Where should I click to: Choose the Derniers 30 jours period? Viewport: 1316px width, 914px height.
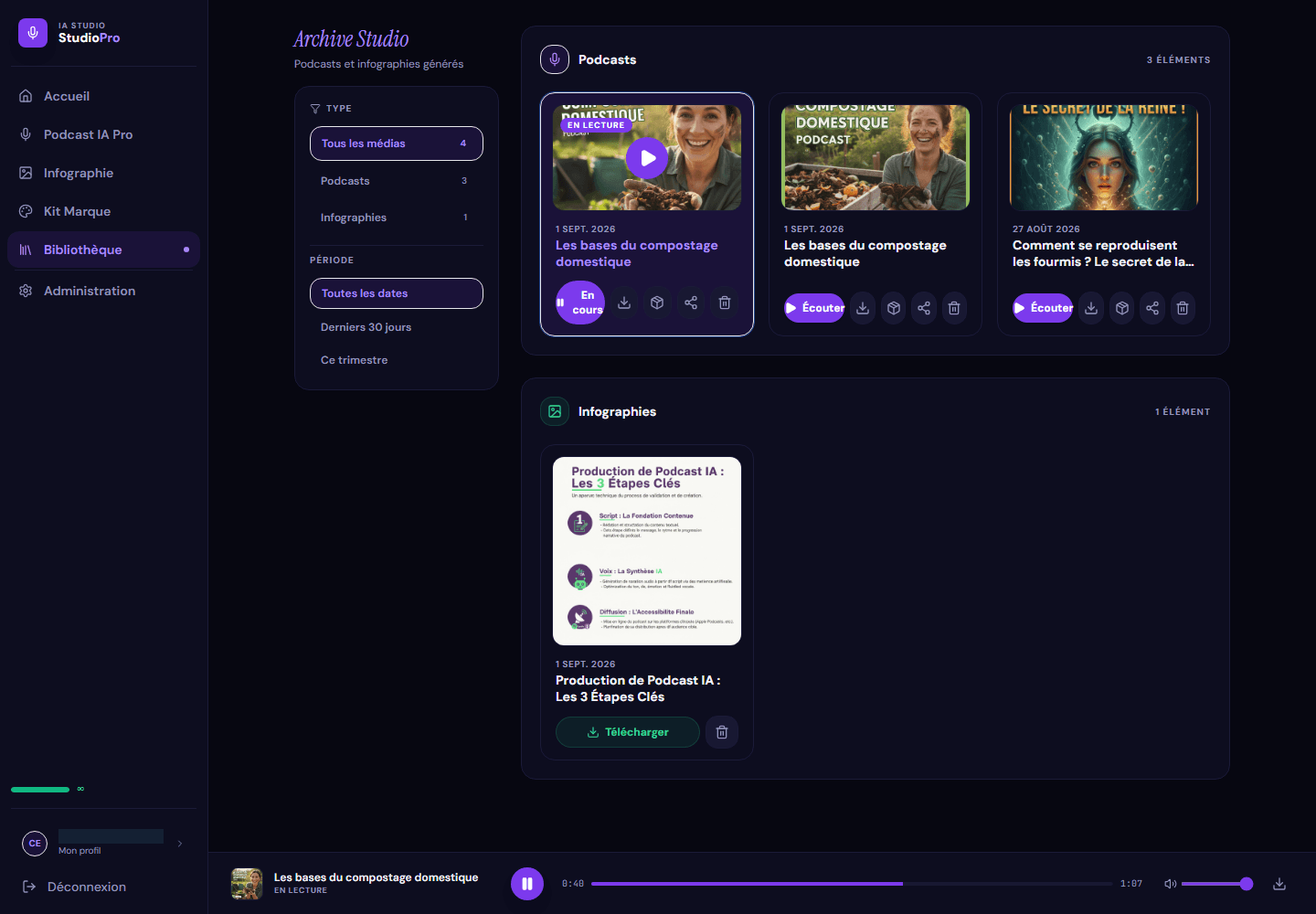tap(397, 327)
